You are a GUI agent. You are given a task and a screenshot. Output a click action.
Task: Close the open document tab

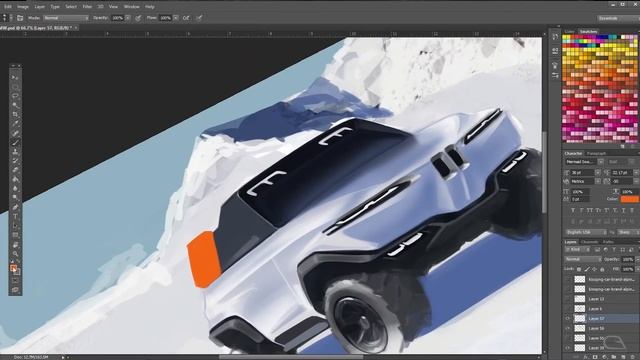(x=76, y=28)
